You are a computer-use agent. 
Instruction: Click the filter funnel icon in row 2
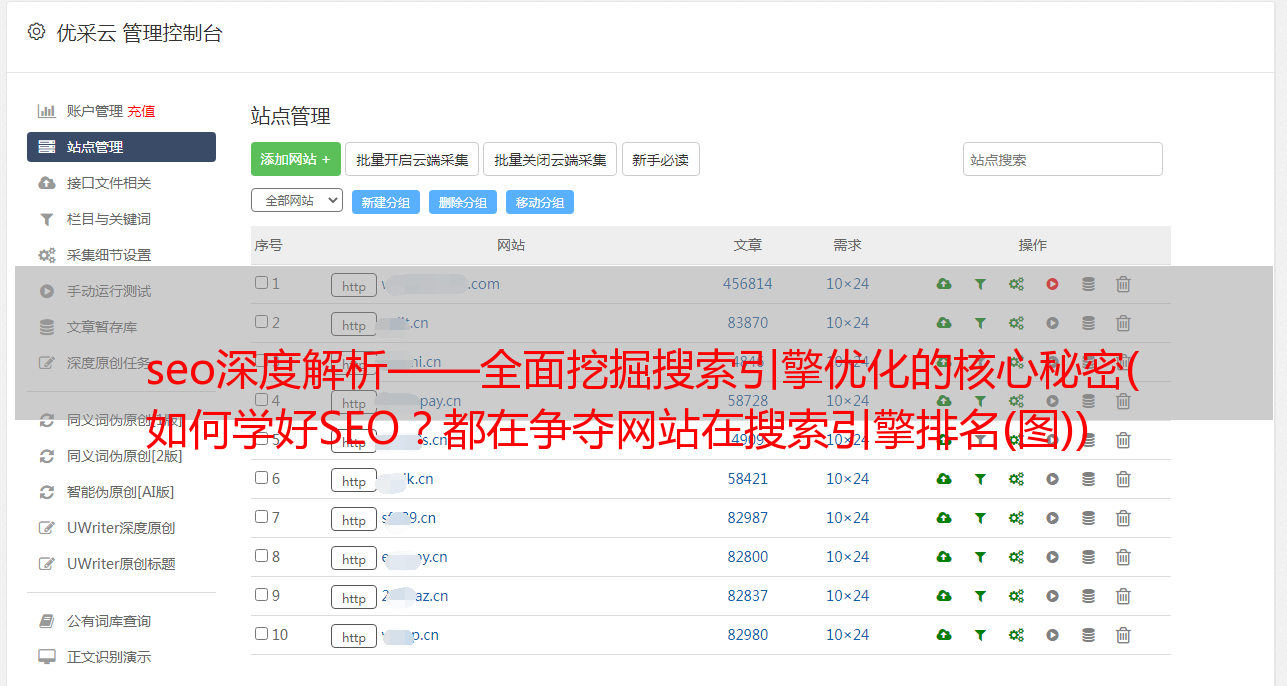[x=980, y=323]
